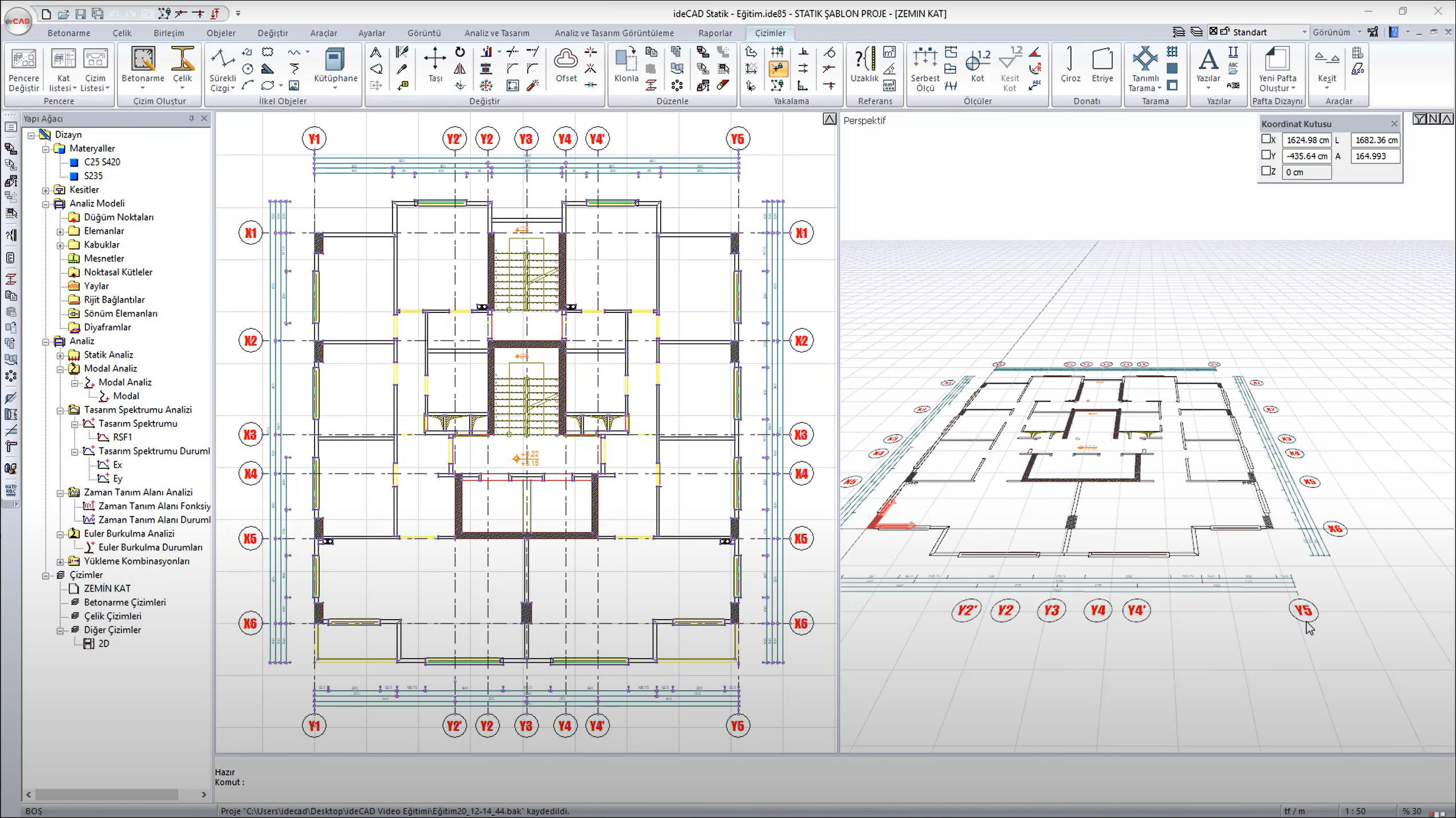The width and height of the screenshot is (1456, 818).
Task: Select the Taşı move tool
Action: 435,64
